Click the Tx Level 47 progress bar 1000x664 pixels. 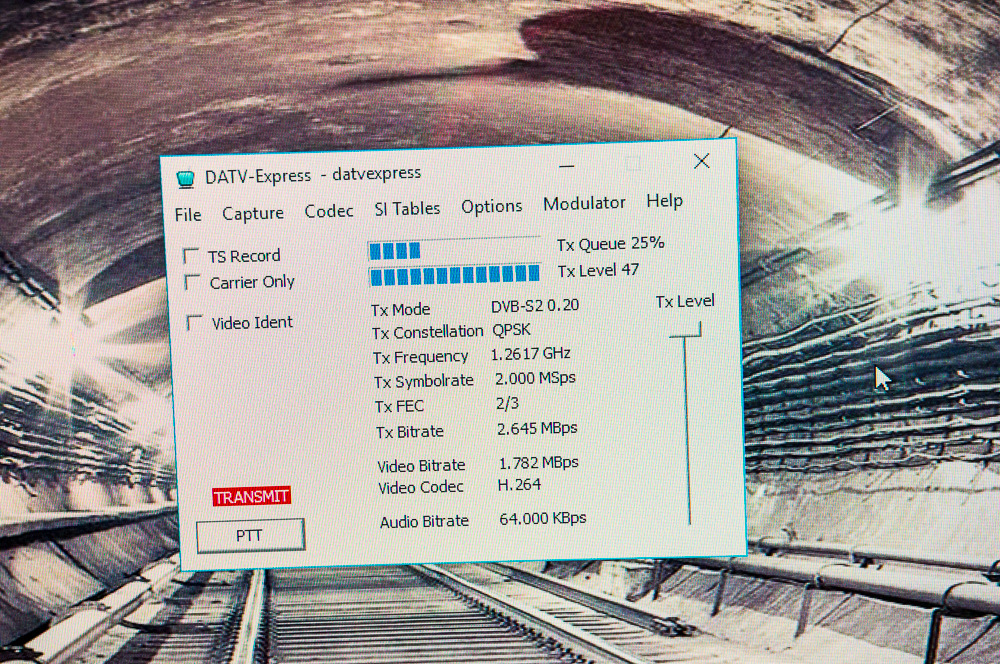coord(455,275)
